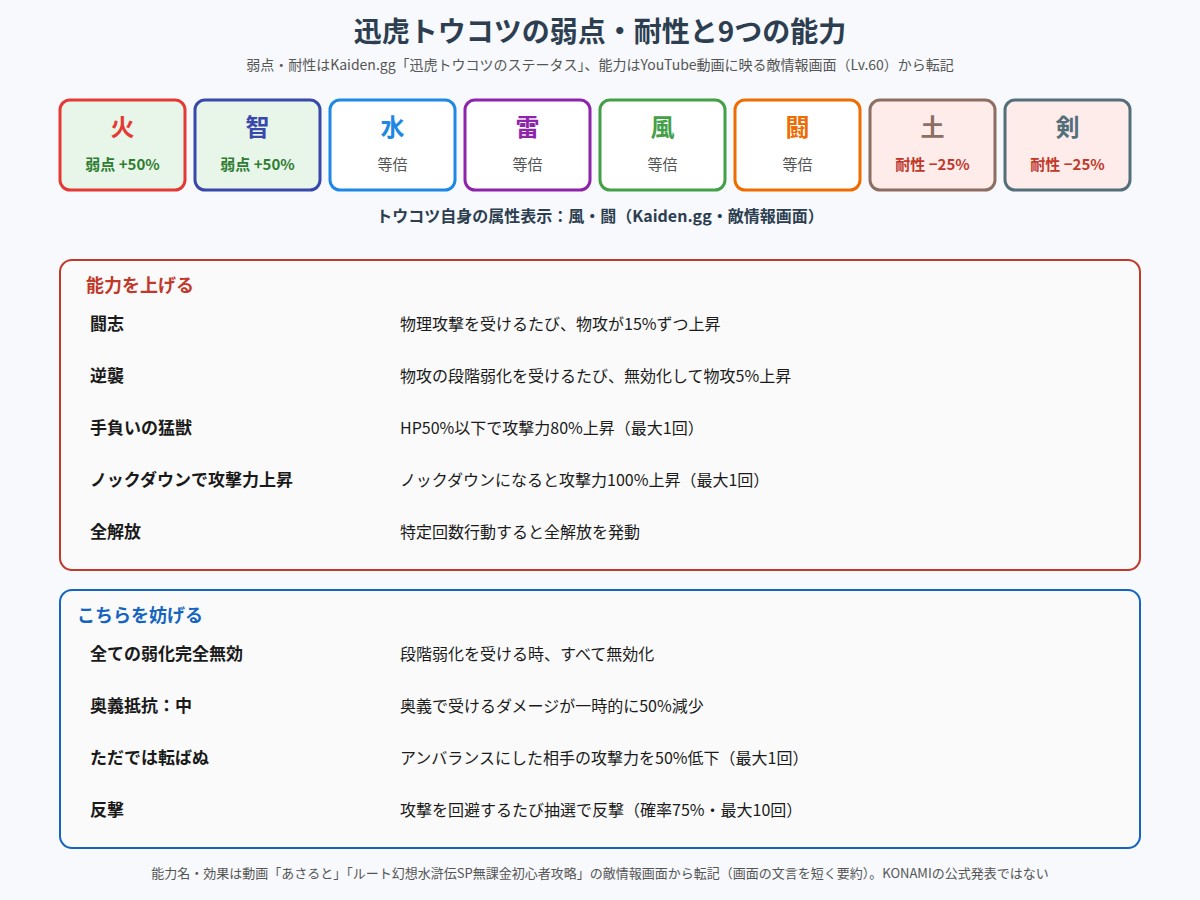
Task: Click the title 迅虎トウコツの弱点・耐性と9つの能力
Action: point(600,32)
